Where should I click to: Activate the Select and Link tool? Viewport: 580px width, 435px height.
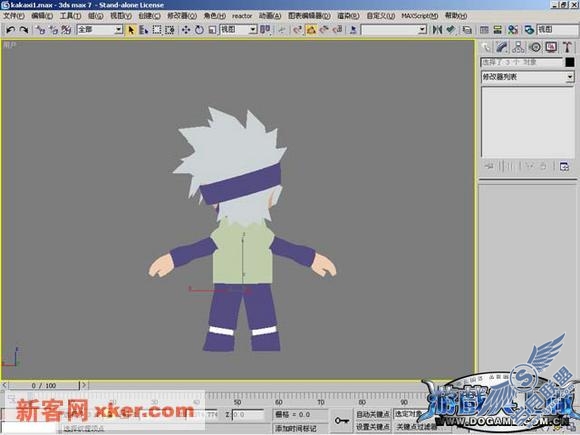click(40, 30)
